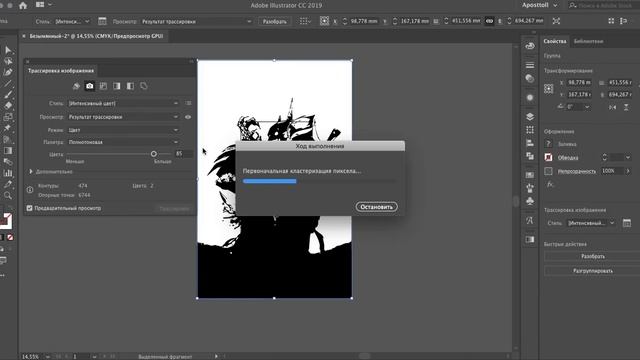Select the Puppet Warp pin tool
Screen dimensions: 640x360
pos(8,128)
